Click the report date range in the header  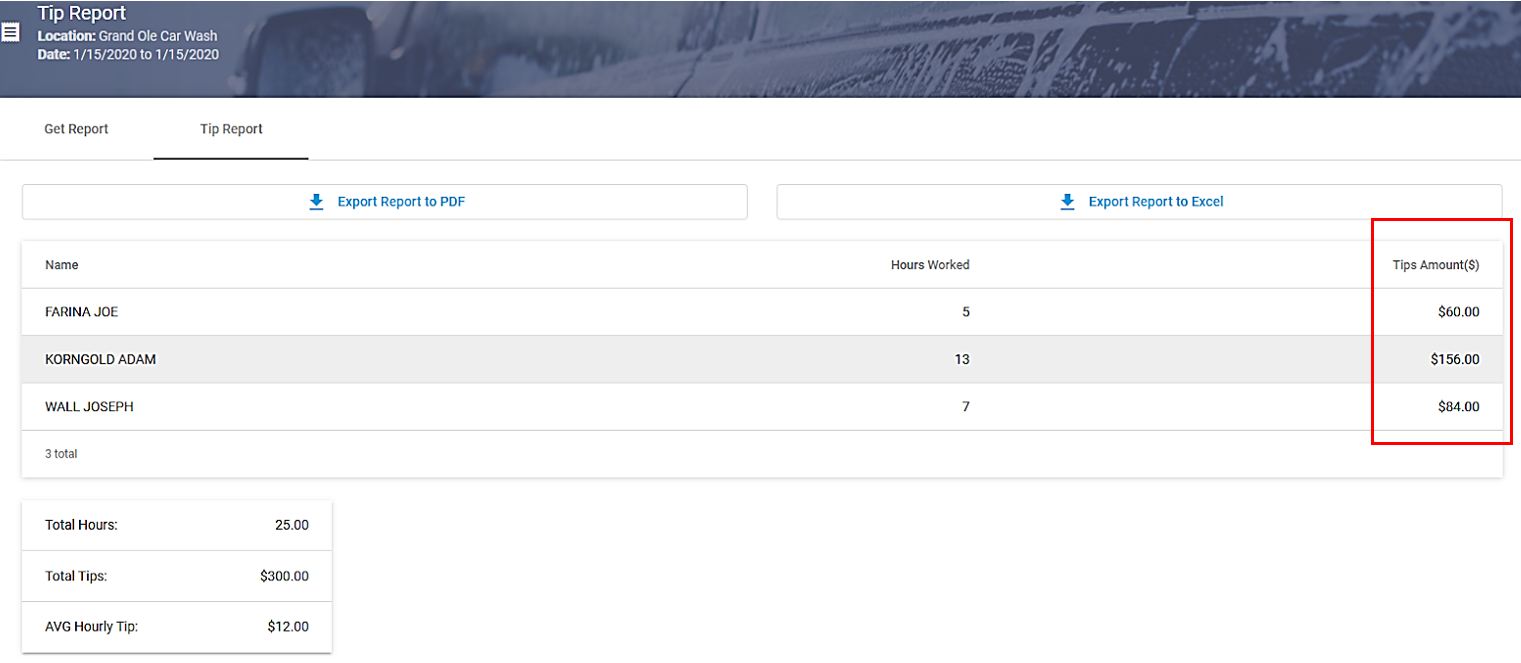pos(145,55)
